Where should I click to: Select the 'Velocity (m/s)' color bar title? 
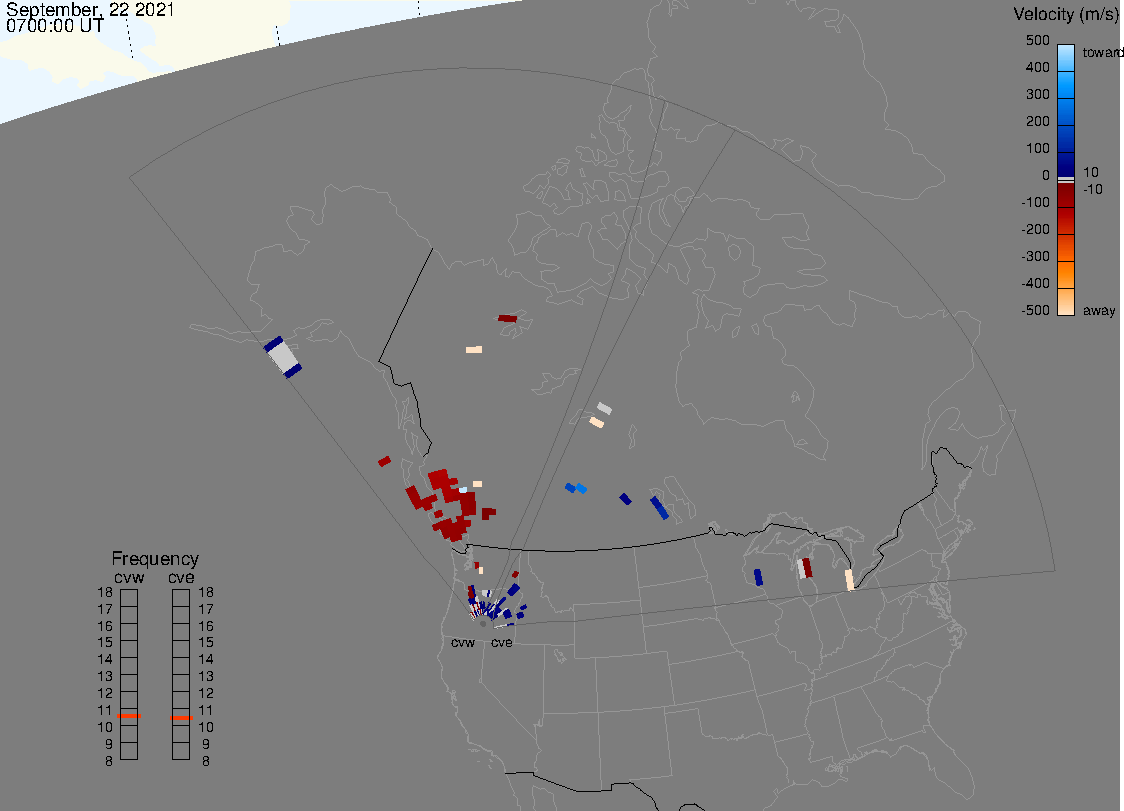coord(1066,15)
